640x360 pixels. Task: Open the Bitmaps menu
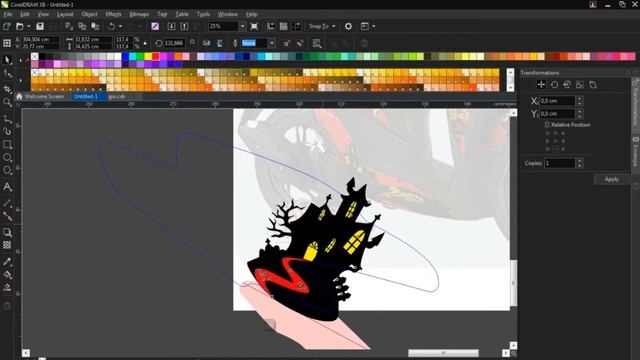(x=139, y=14)
